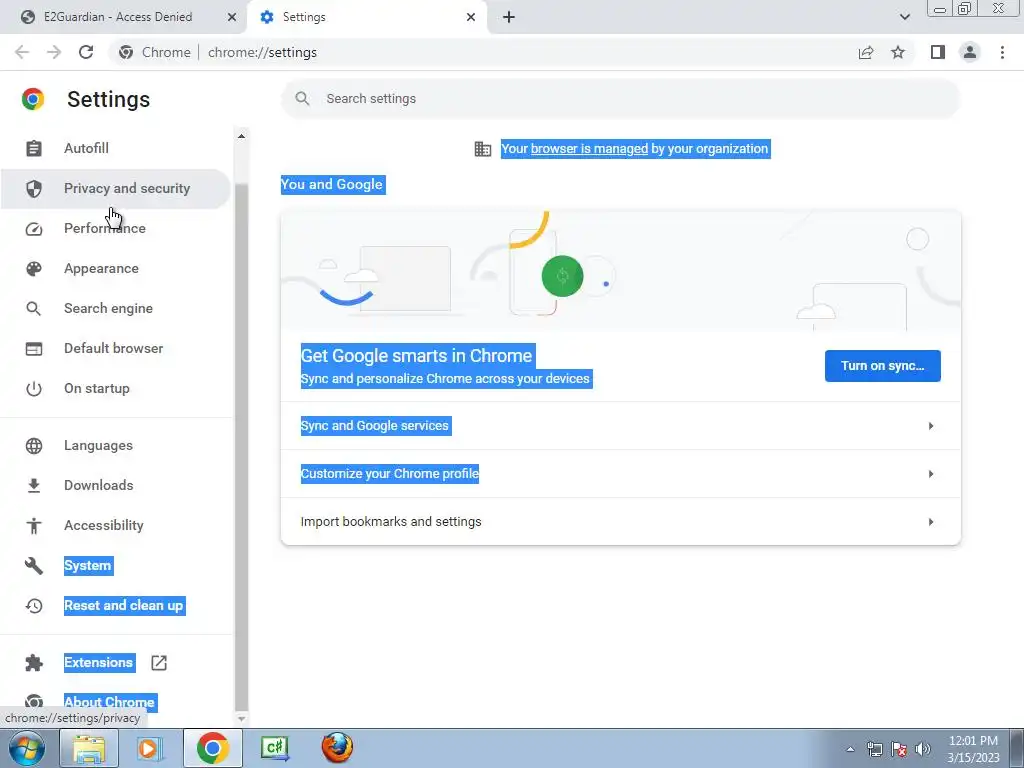Screen dimensions: 1024x768
Task: Click the Downloads arrow icon
Action: [x=33, y=485]
